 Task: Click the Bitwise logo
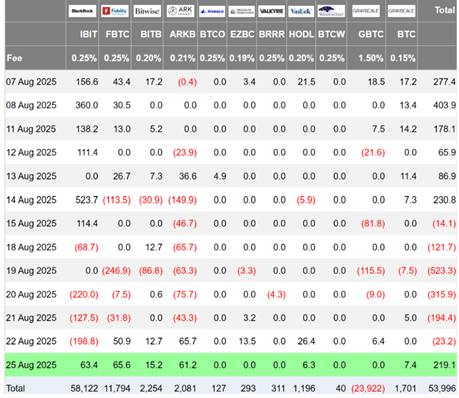pos(147,11)
